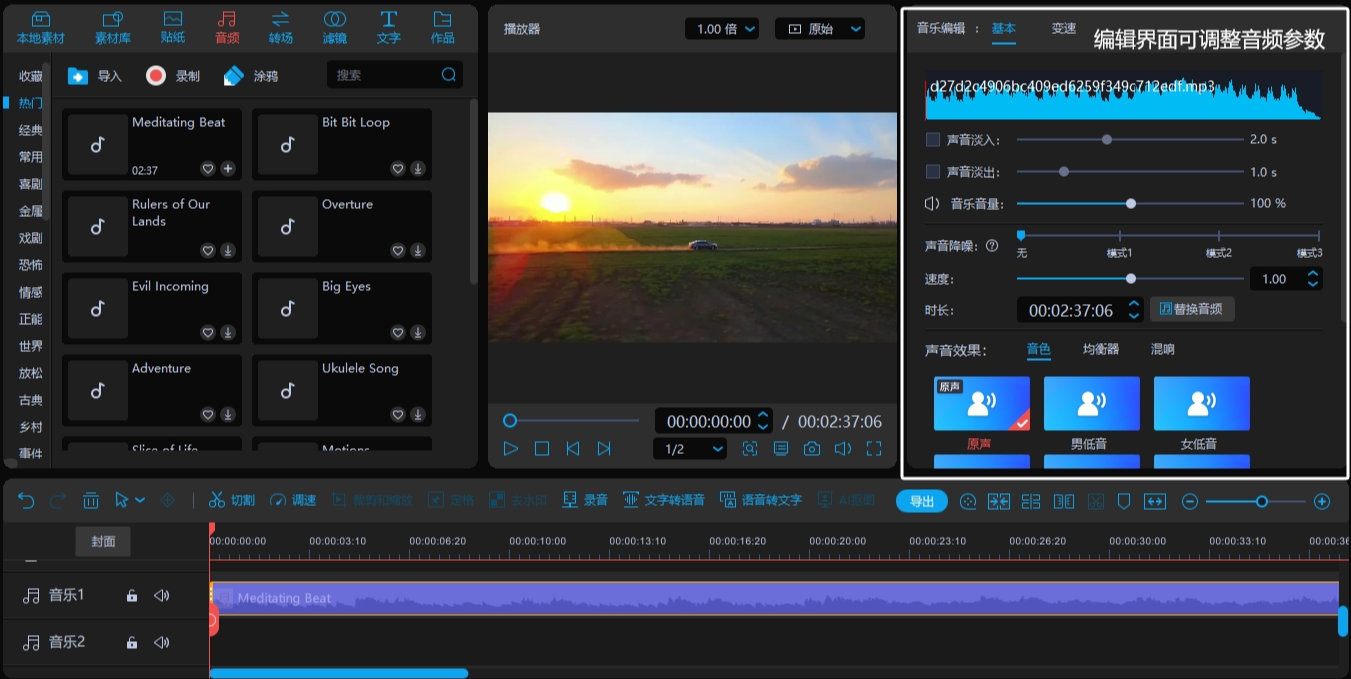Open the 转场 transitions panel
Screen dimensions: 1351x679
pos(280,26)
